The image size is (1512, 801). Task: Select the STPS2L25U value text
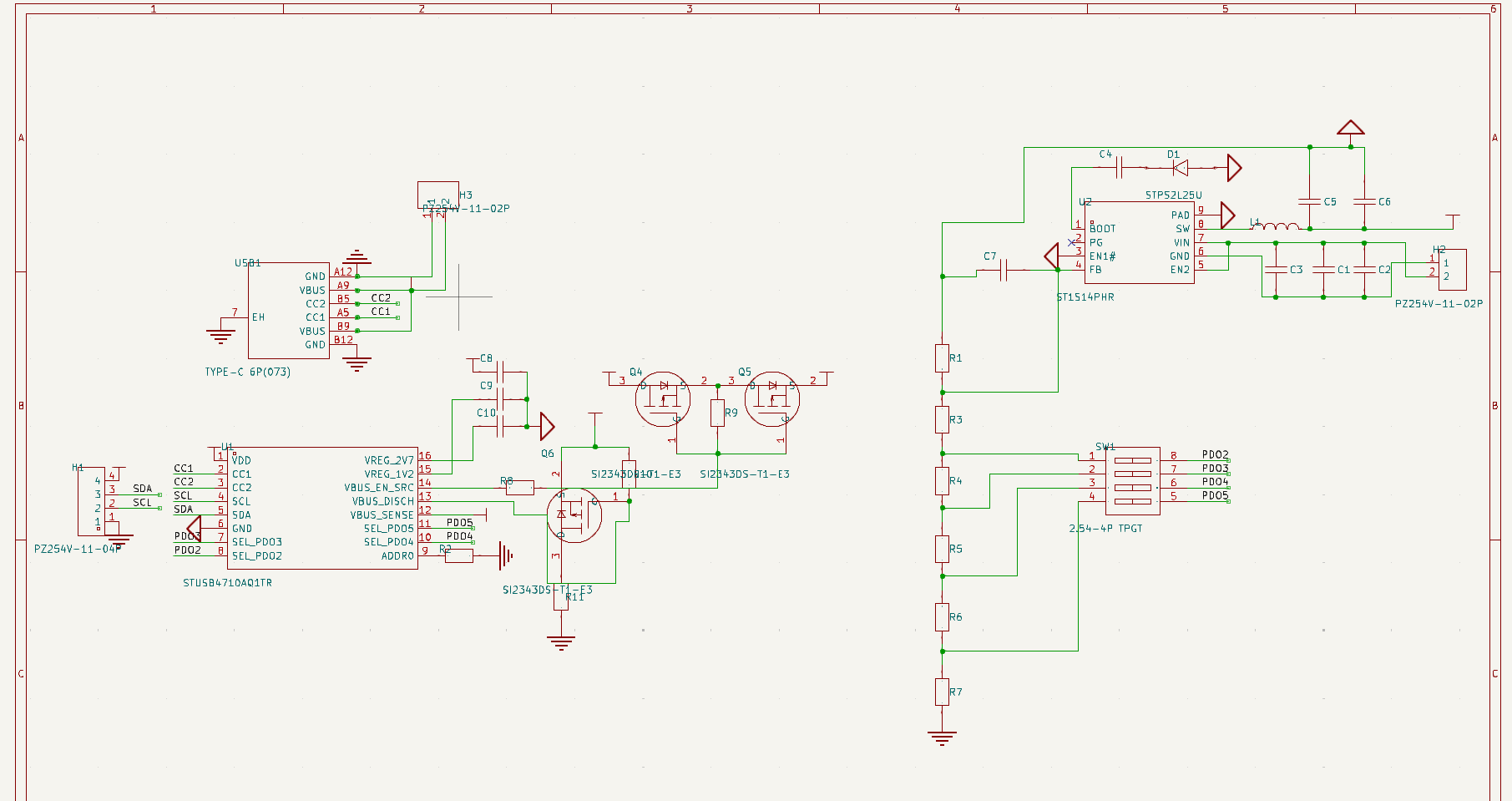pyautogui.click(x=1173, y=195)
